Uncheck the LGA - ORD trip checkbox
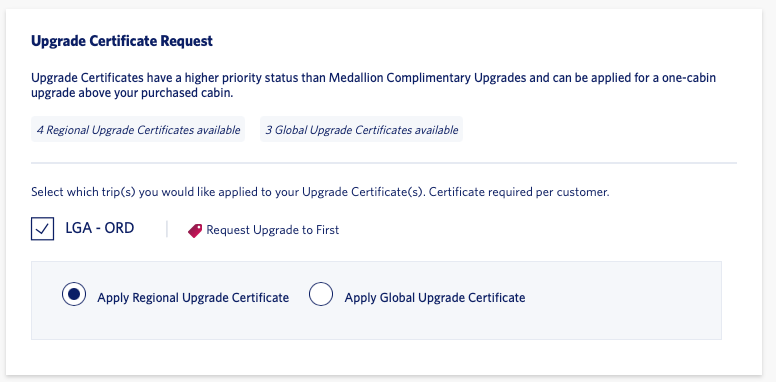 (43, 229)
